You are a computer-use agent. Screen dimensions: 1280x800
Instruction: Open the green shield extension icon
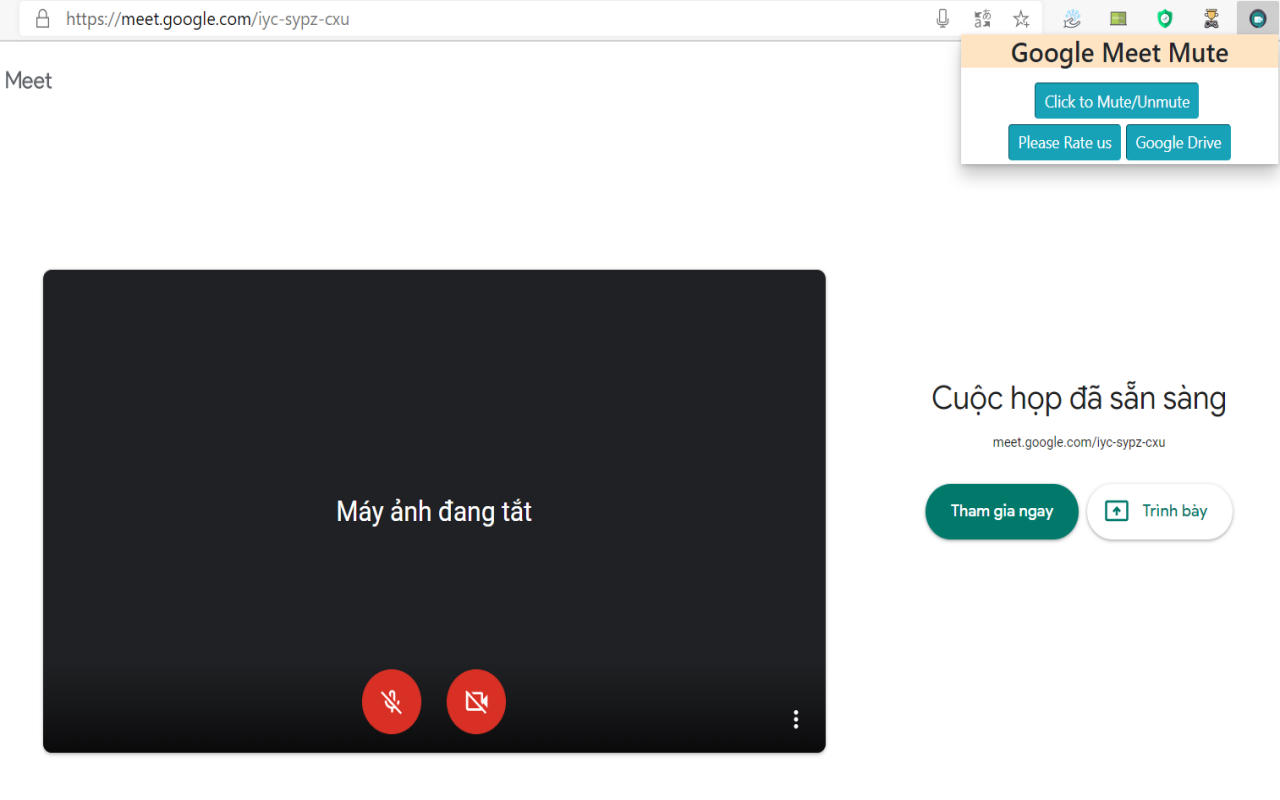pos(1165,18)
